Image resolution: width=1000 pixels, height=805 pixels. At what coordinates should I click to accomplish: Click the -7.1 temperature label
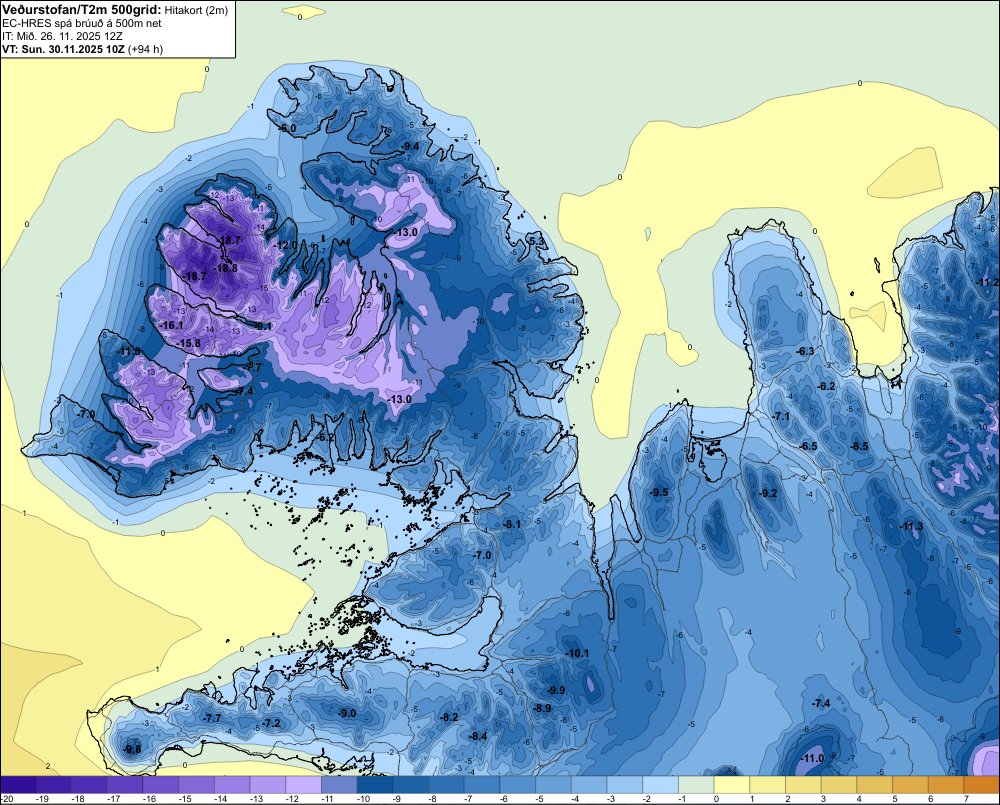click(781, 416)
